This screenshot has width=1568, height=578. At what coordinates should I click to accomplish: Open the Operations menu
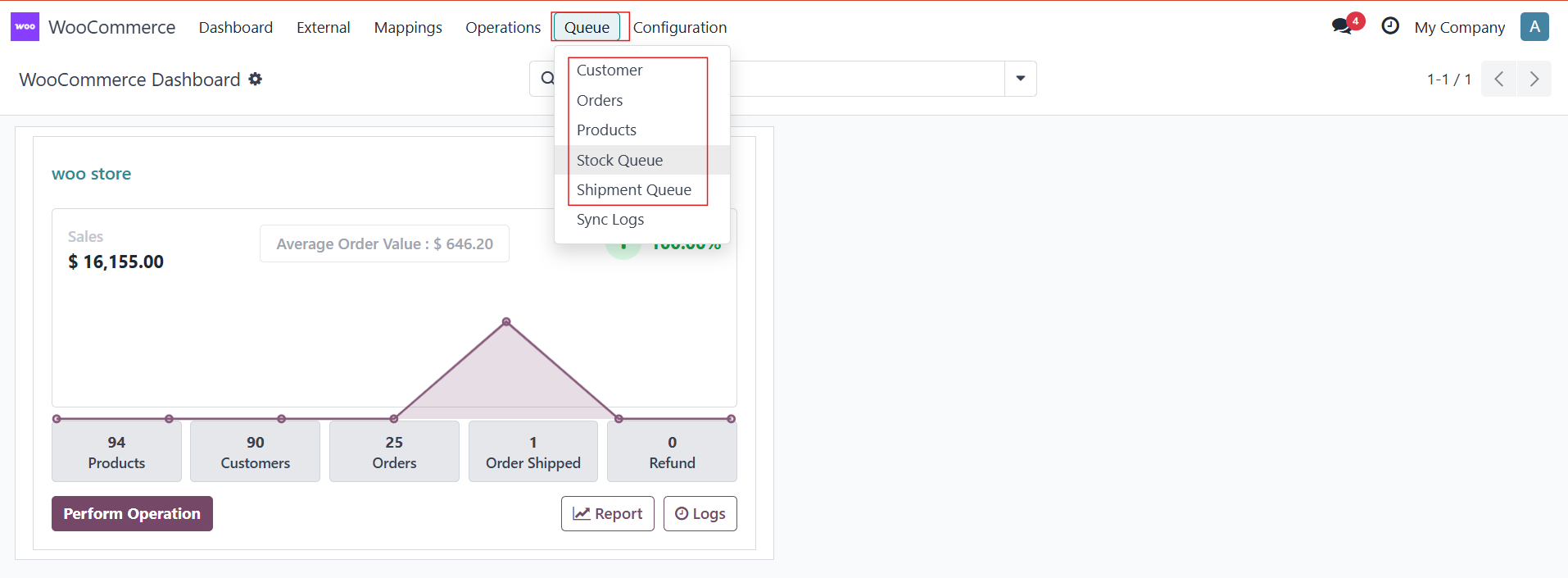(503, 27)
